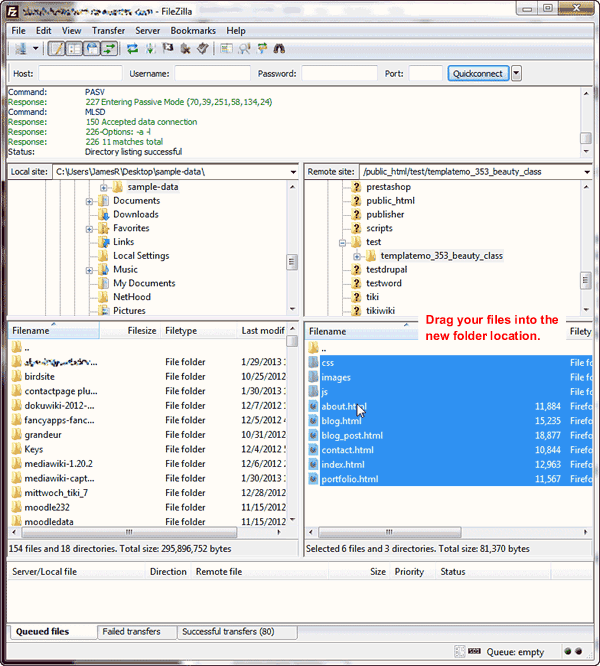Toggle the message log display icon
The image size is (600, 666).
coord(57,48)
